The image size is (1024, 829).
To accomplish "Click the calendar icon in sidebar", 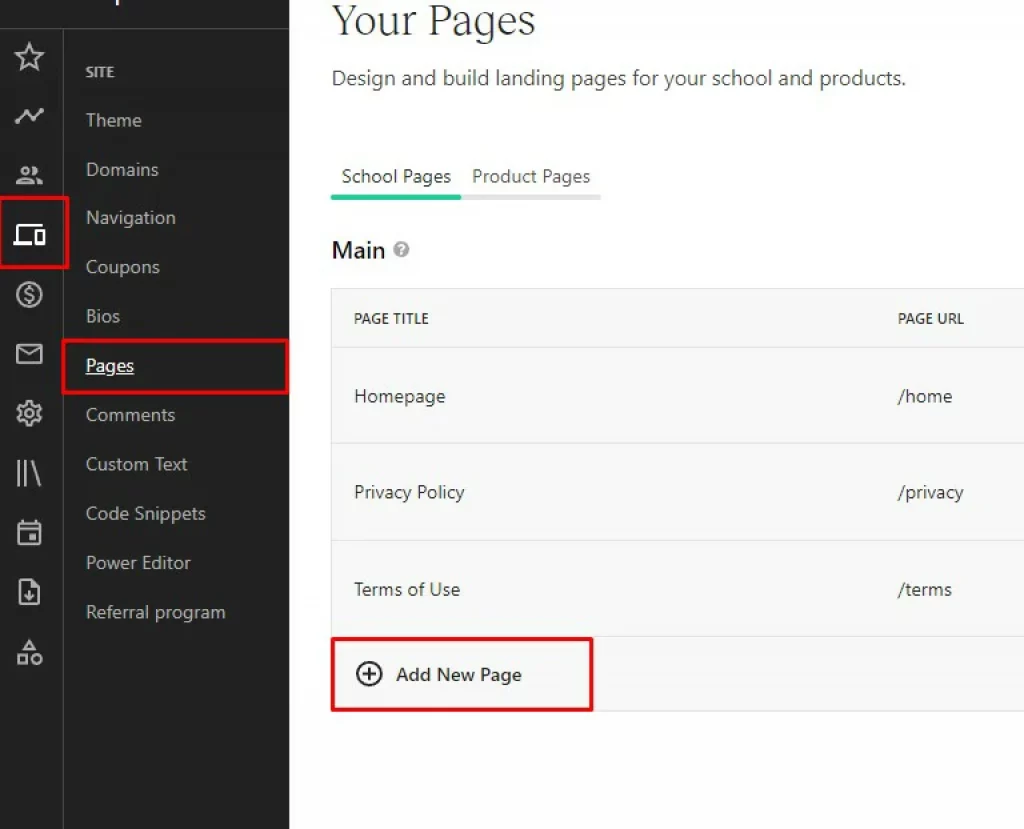I will click(x=30, y=532).
